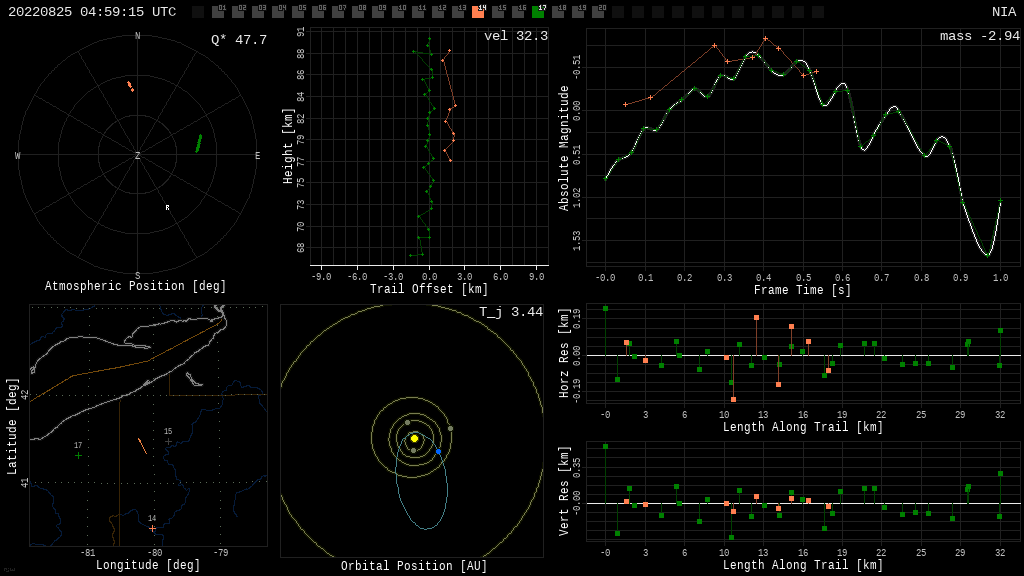Click the orange light curve peak near 0.4 seconds
This screenshot has height=576, width=1024.
(x=765, y=39)
